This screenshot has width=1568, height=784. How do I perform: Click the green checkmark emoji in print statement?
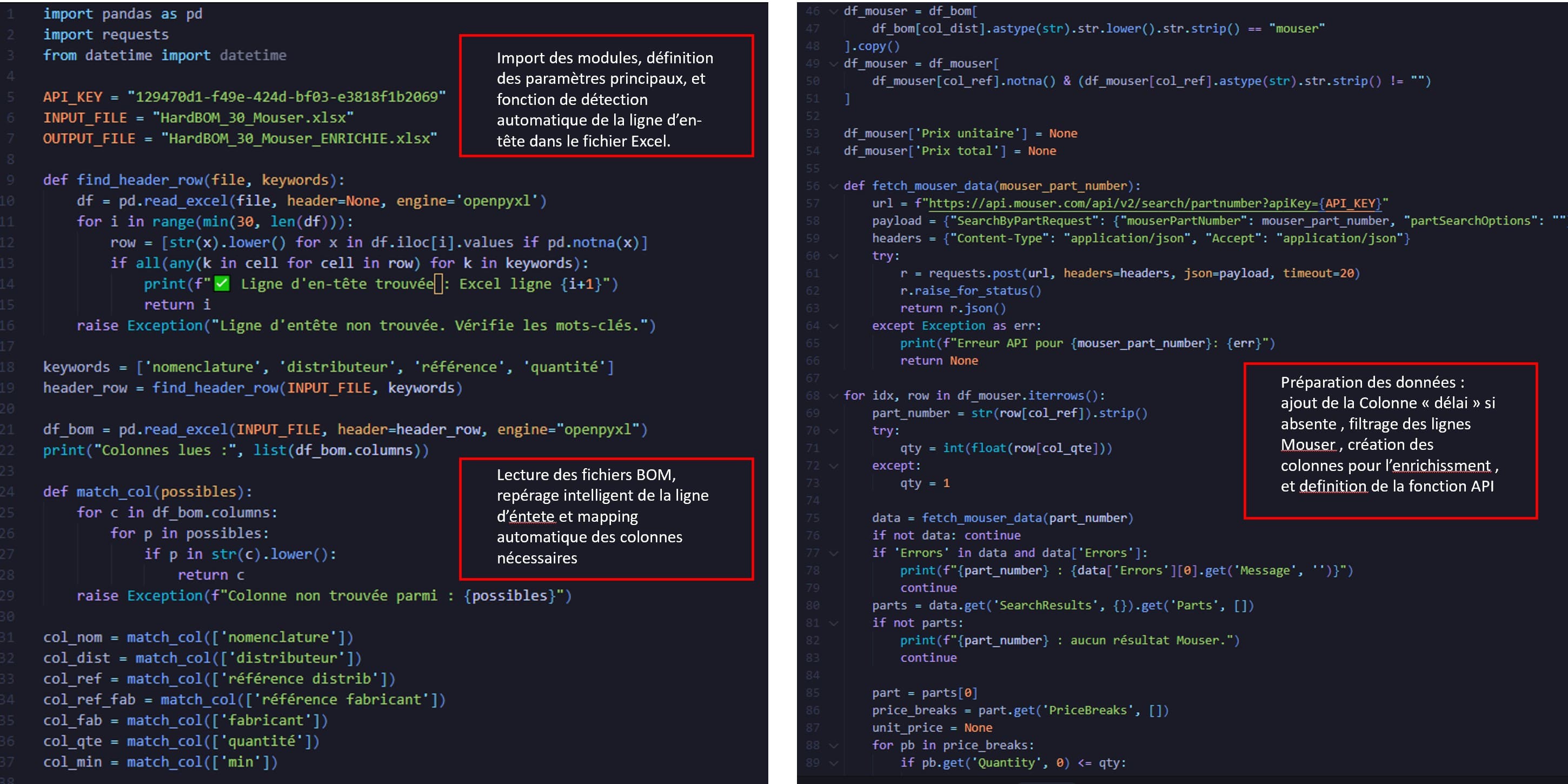coord(222,283)
